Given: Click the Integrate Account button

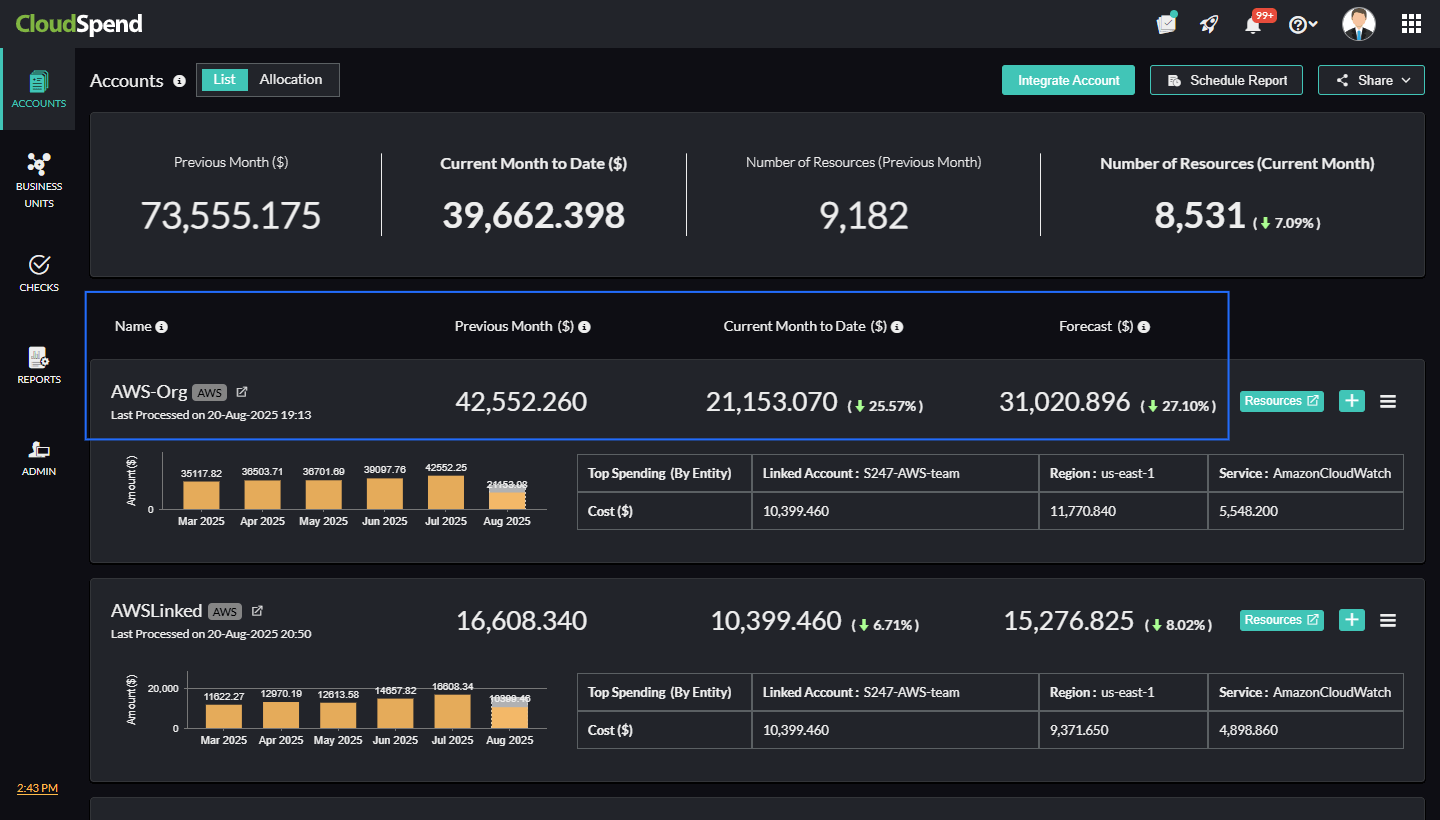Looking at the screenshot, I should (x=1068, y=80).
